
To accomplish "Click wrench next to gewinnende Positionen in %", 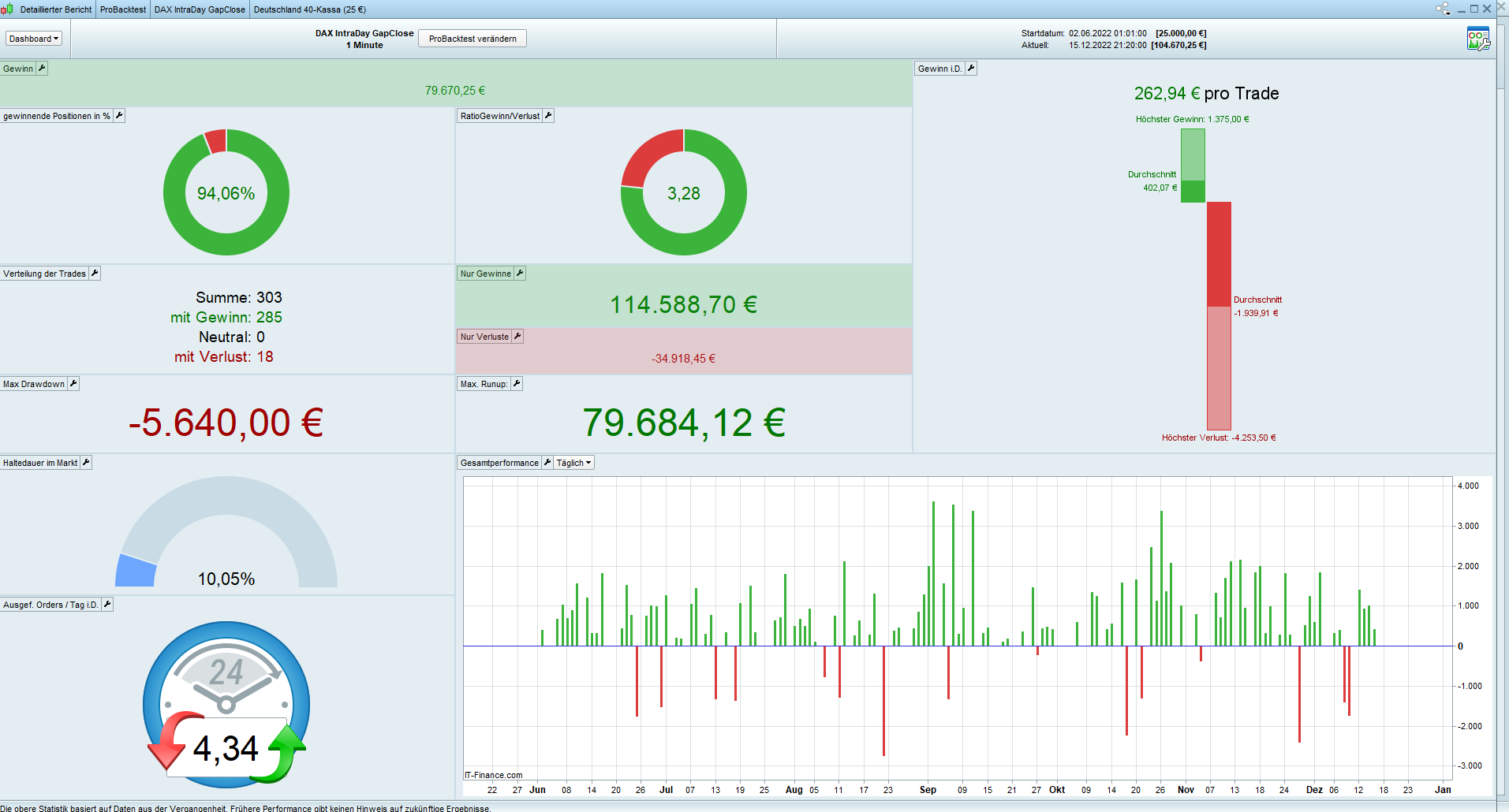I will [x=119, y=116].
